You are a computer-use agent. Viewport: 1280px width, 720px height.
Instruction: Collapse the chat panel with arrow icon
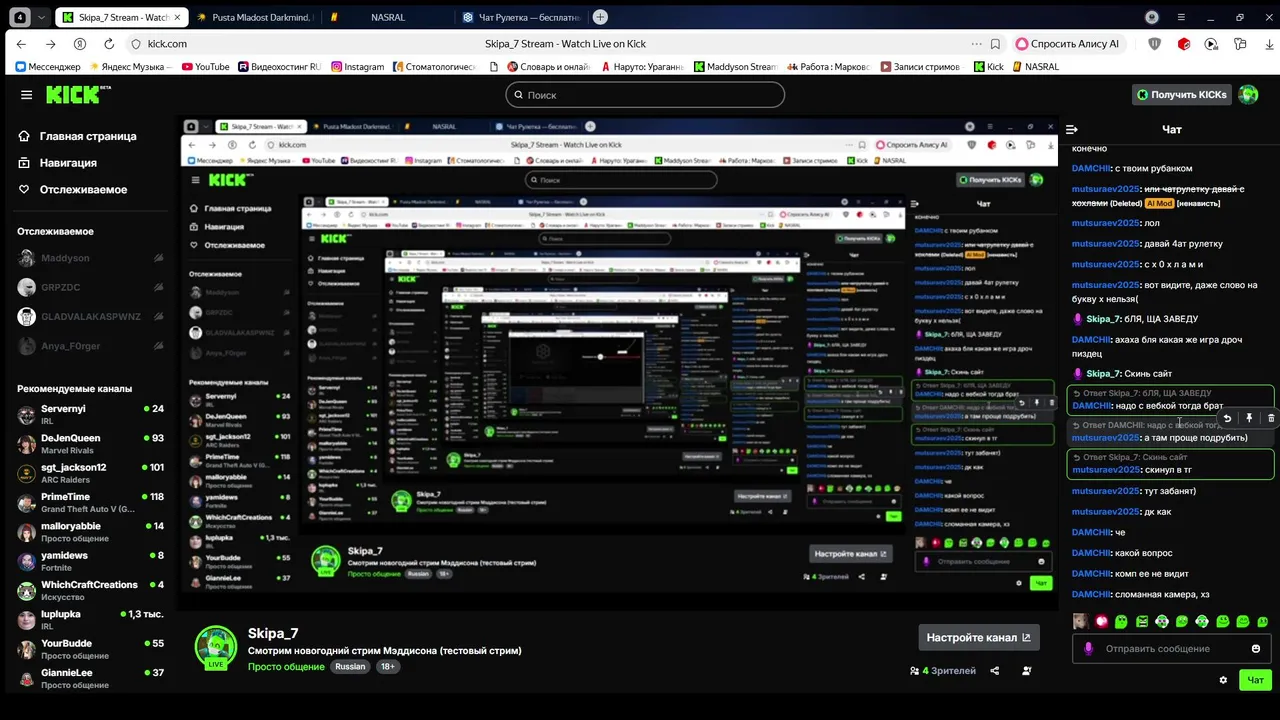pyautogui.click(x=1072, y=130)
